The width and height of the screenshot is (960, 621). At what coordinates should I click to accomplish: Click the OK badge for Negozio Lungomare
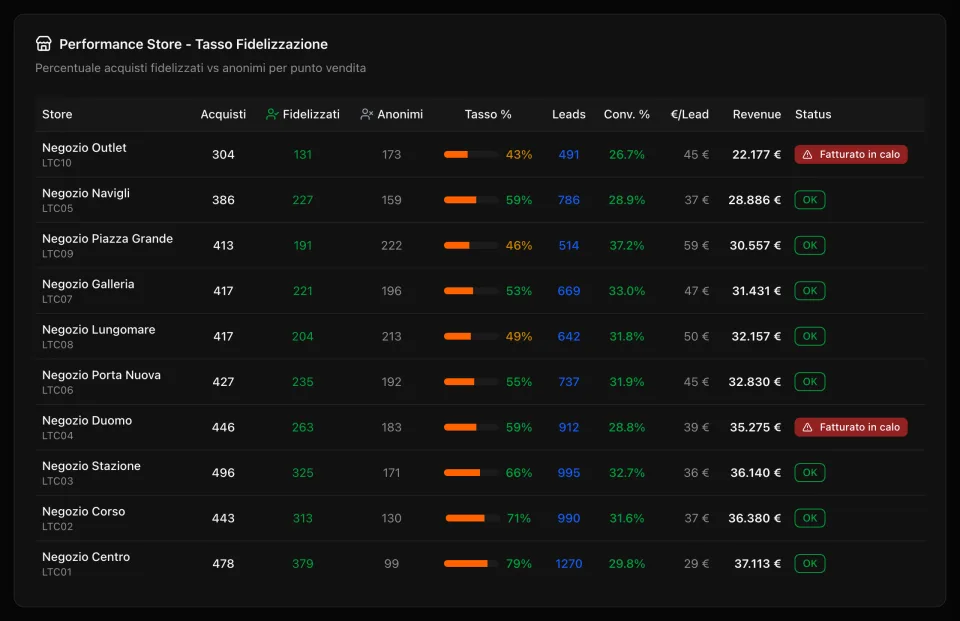(x=810, y=336)
